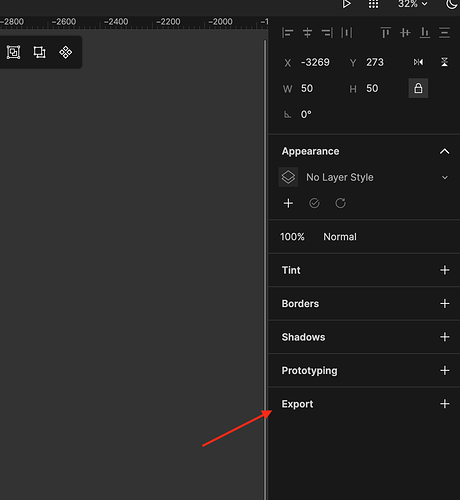
Task: Align selection vertical centers
Action: pyautogui.click(x=405, y=33)
